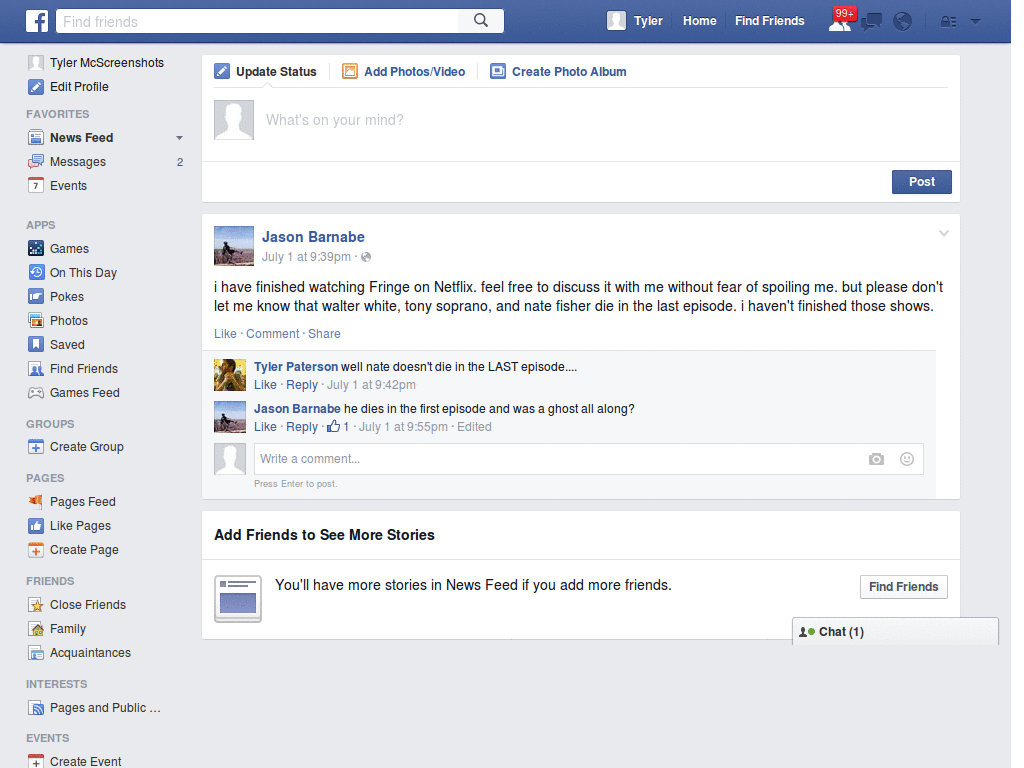Click the Games app icon

36,249
